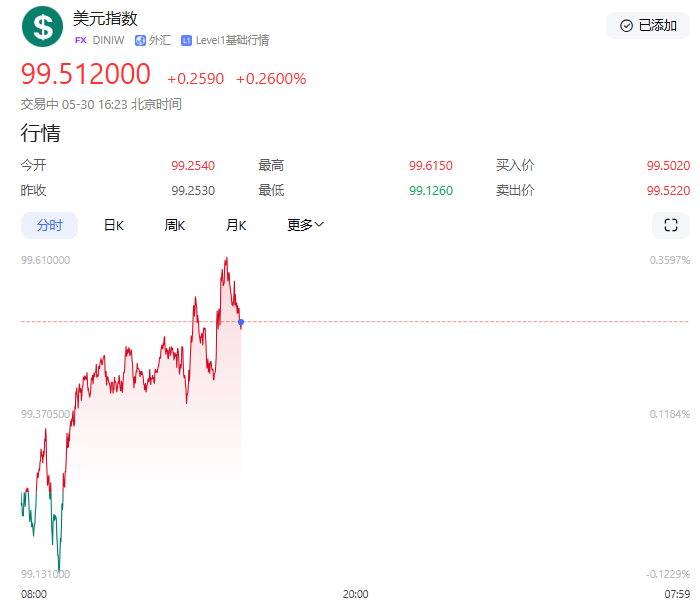Select the 分时 tab
700x614 pixels.
click(50, 225)
